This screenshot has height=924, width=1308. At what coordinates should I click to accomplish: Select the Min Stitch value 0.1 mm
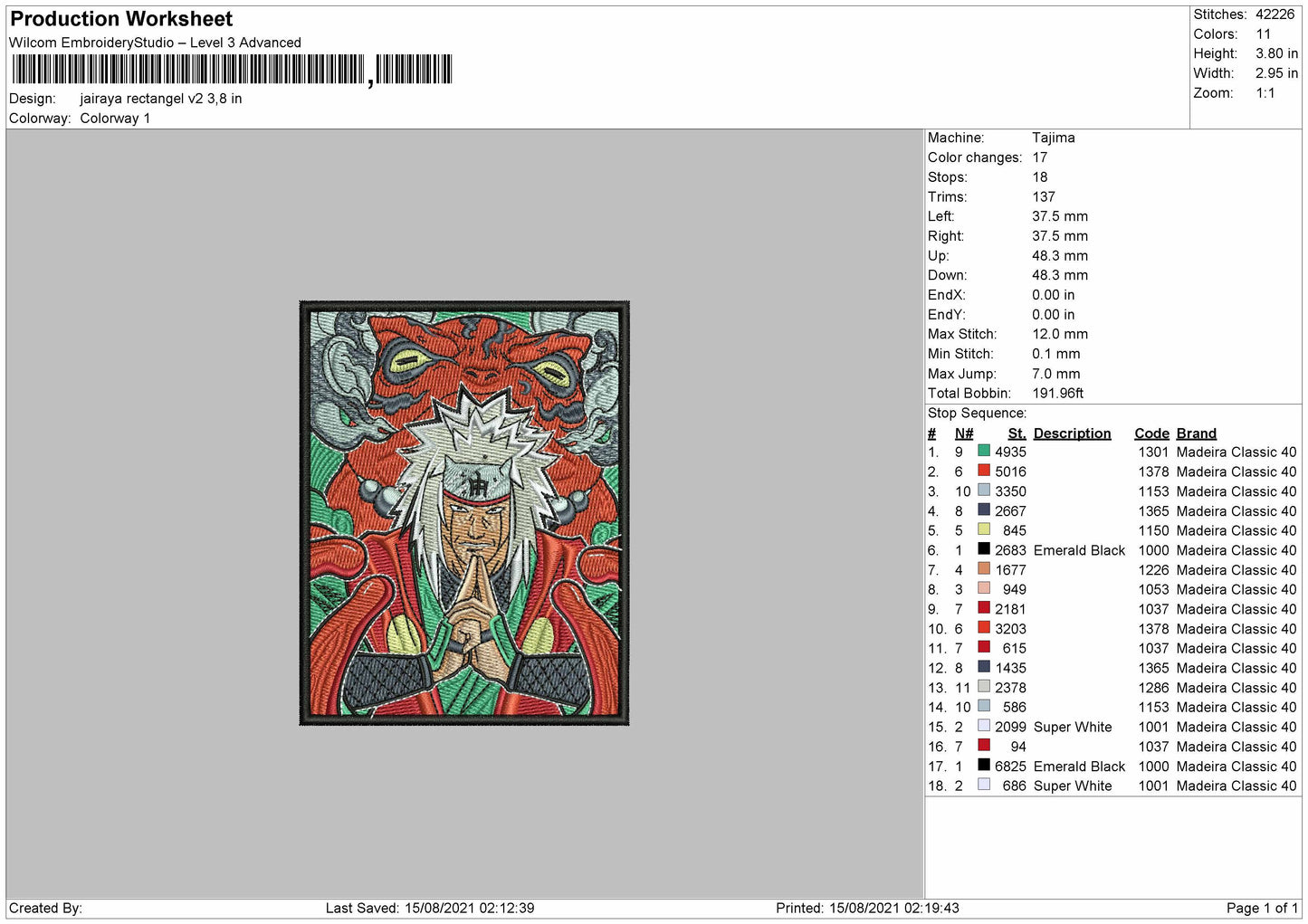pos(1056,354)
